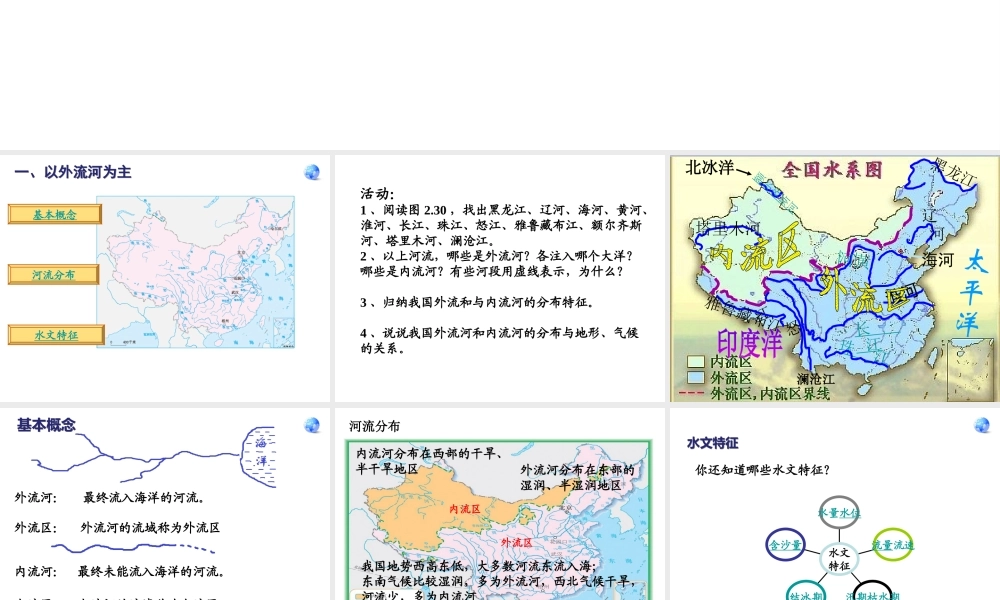The image size is (1000, 600).
Task: Click the light green 内流区 legend swatch
Action: point(695,362)
